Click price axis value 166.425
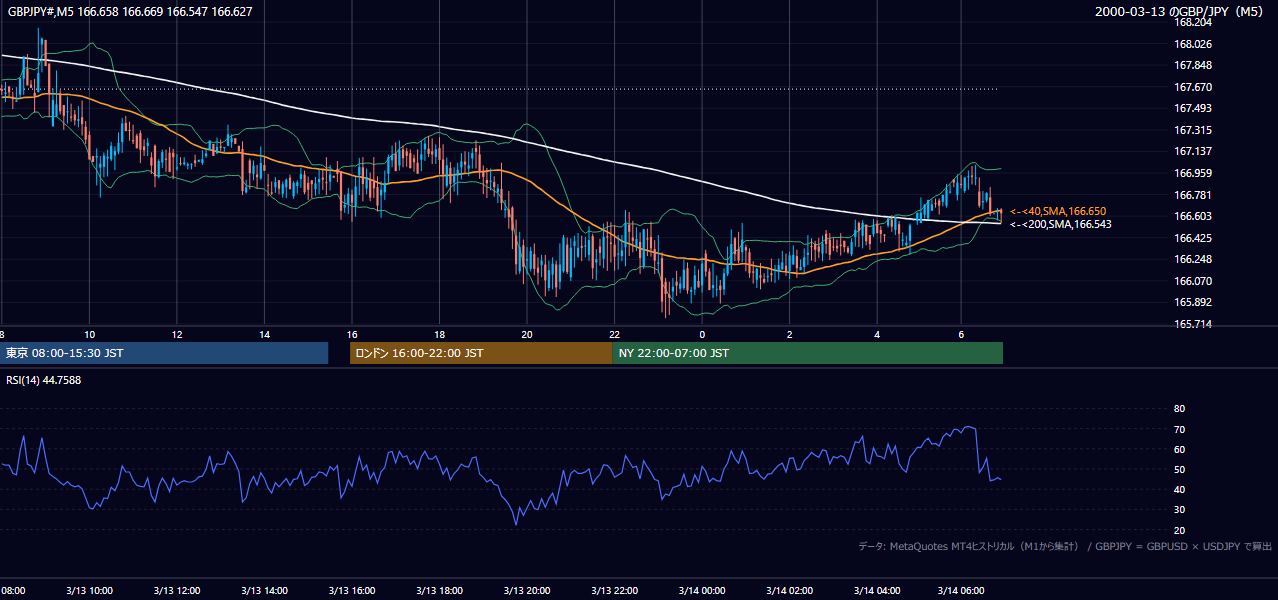Image resolution: width=1278 pixels, height=600 pixels. point(1192,238)
